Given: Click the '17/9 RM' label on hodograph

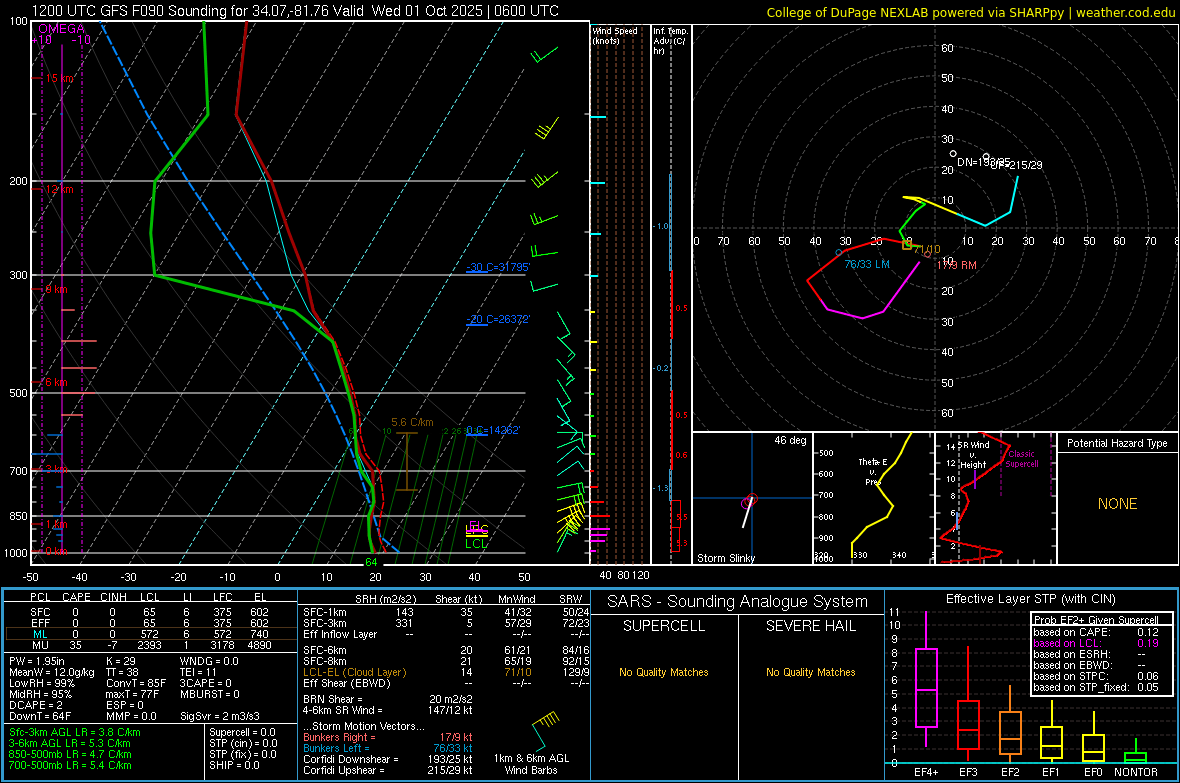Looking at the screenshot, I should pos(956,265).
